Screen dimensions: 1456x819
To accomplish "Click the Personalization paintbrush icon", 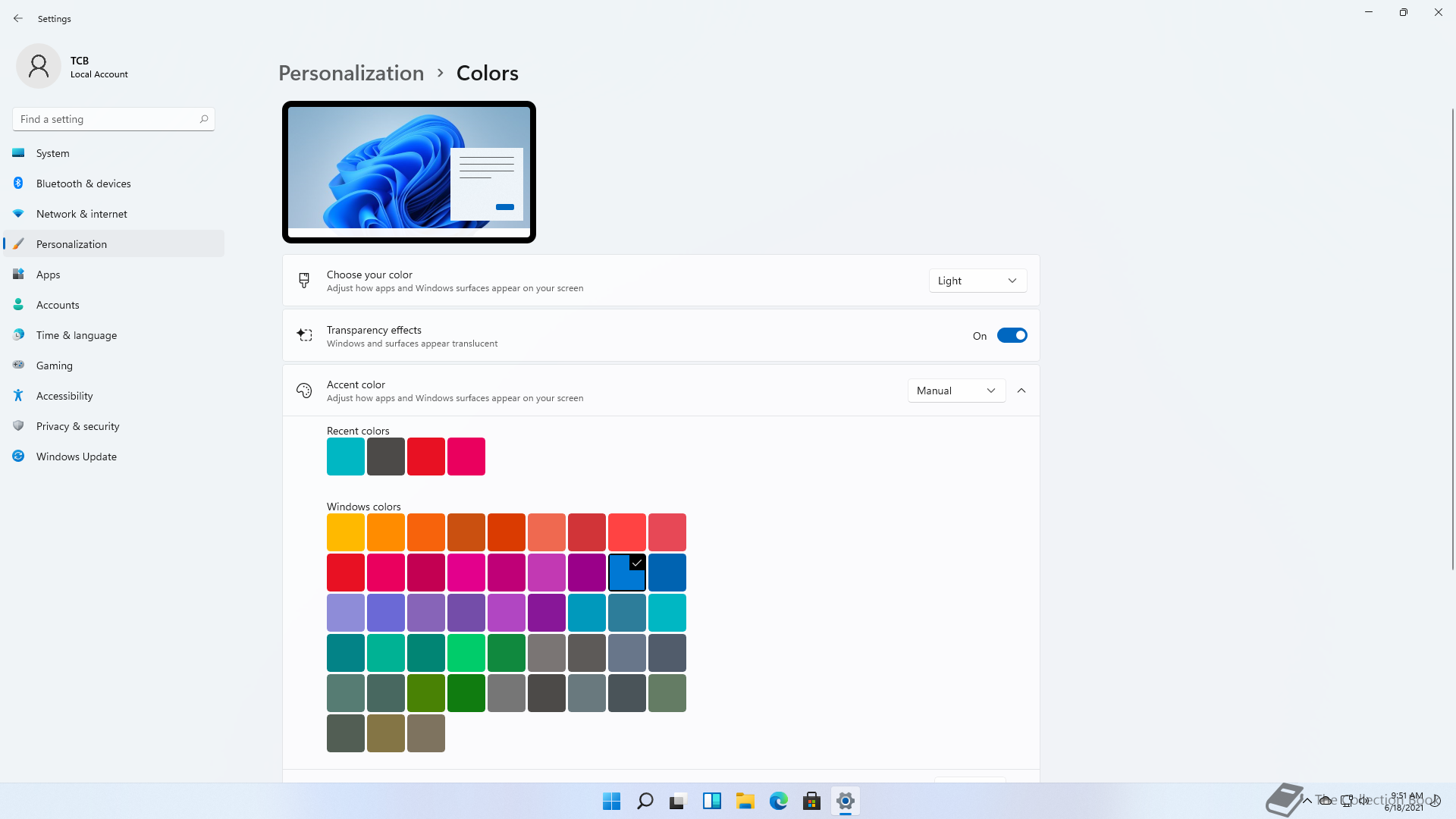I will click(x=18, y=244).
